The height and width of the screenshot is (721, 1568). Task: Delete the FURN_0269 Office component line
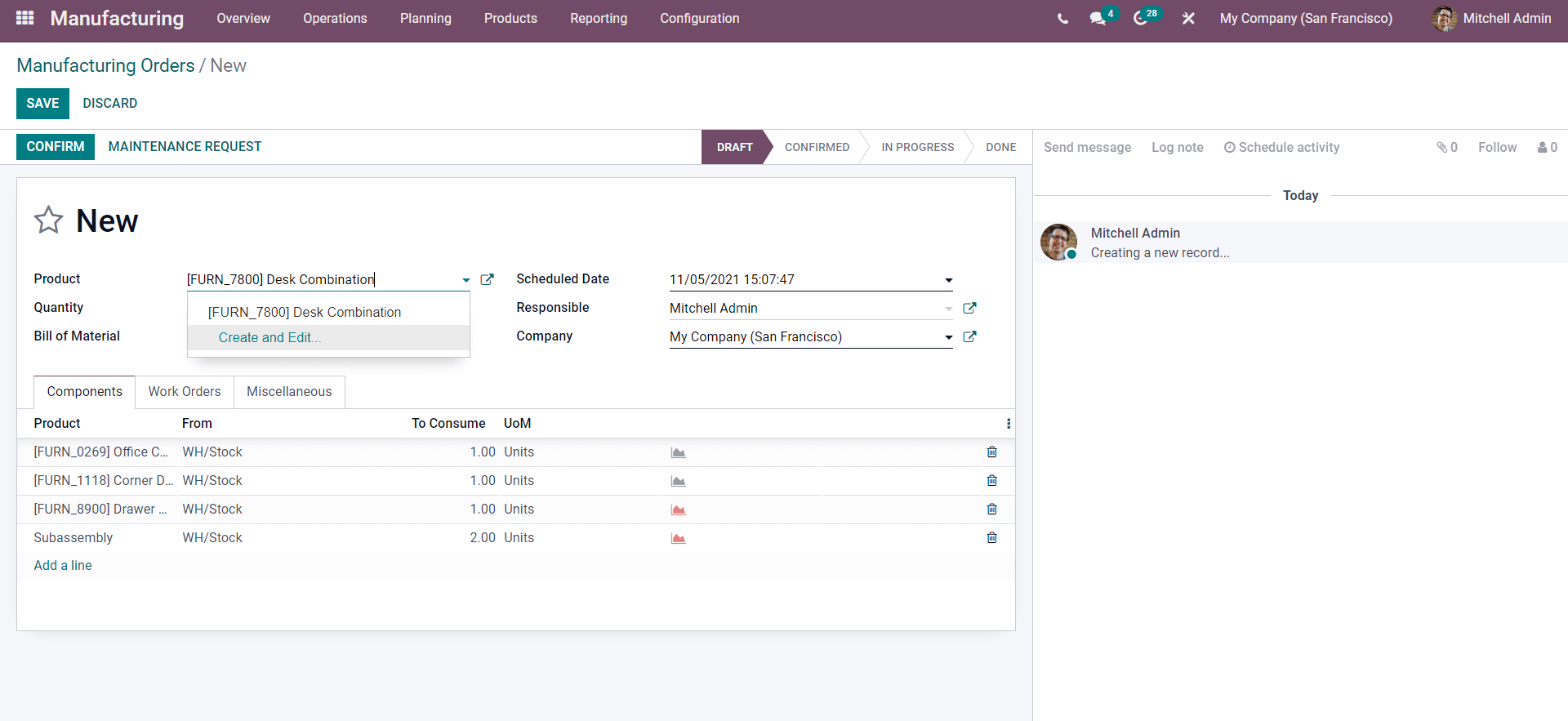(x=991, y=452)
